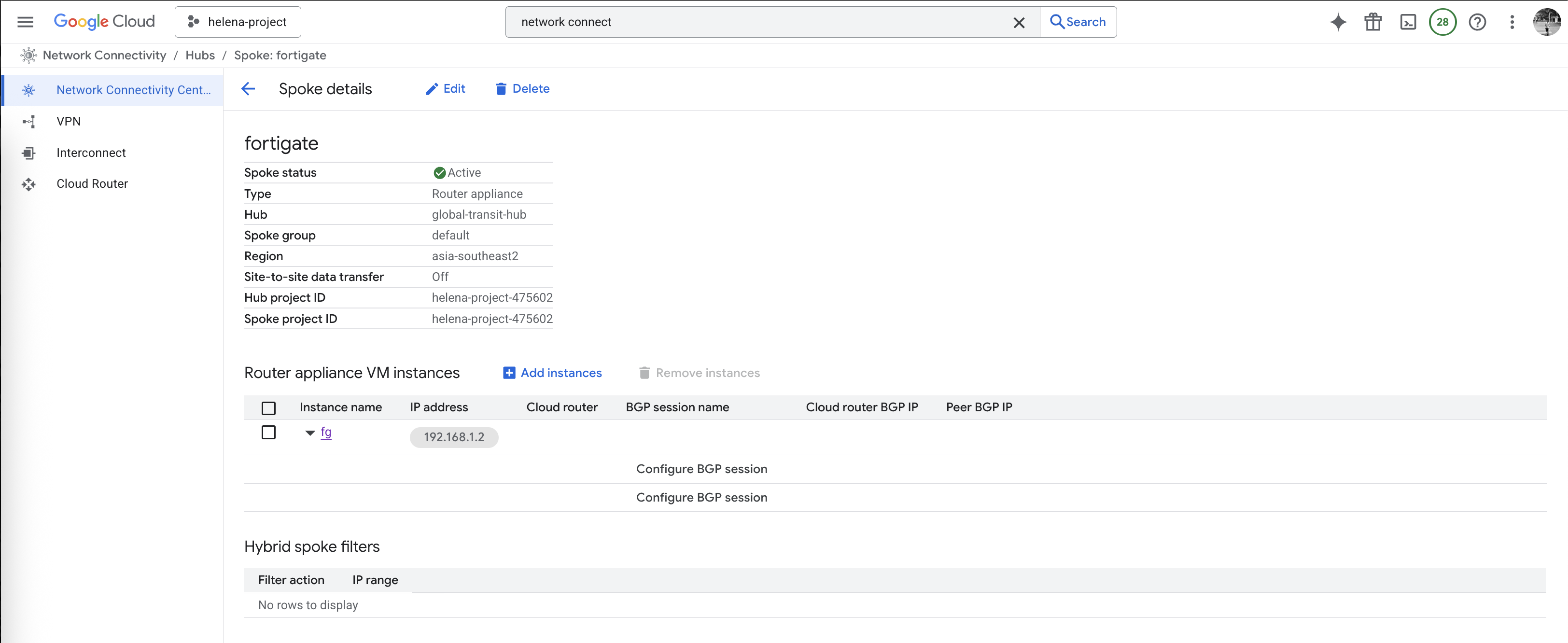The width and height of the screenshot is (1568, 643).
Task: Click Add instances button
Action: 552,373
